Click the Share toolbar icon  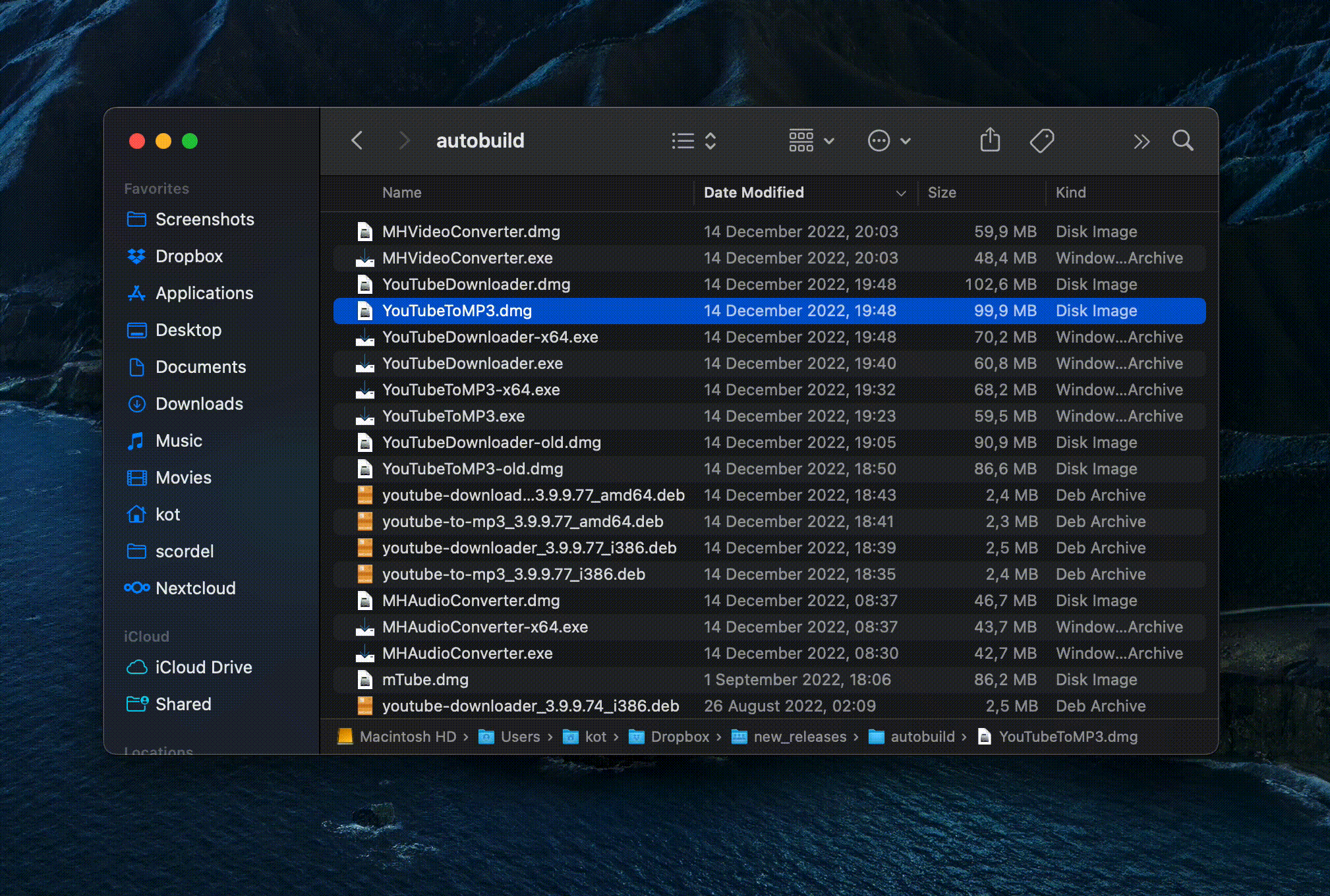990,140
